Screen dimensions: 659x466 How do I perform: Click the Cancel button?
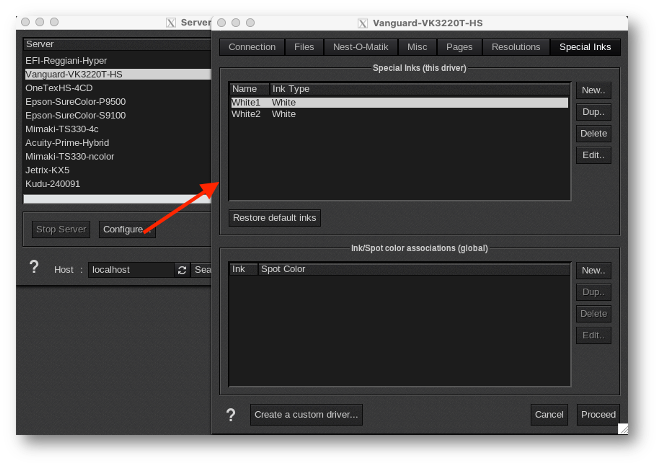click(x=549, y=415)
